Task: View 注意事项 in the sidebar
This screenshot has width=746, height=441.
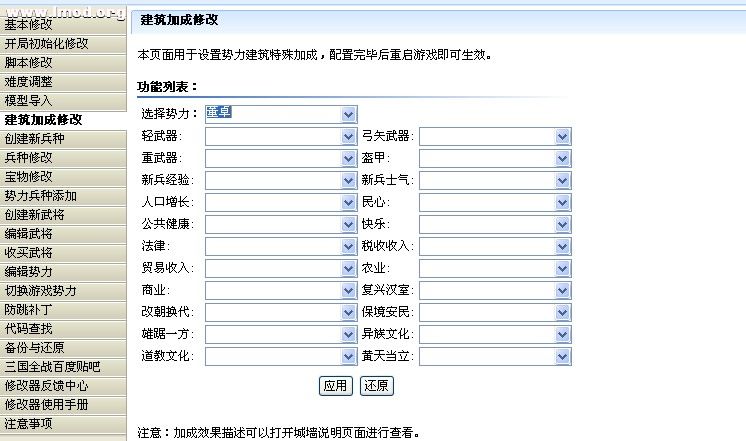Action: tap(63, 424)
